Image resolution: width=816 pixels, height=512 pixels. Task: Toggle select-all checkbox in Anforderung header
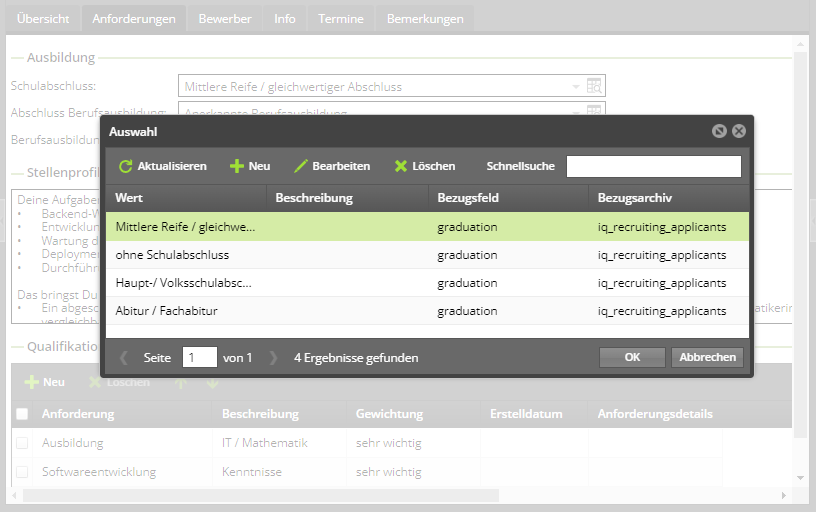(x=22, y=414)
